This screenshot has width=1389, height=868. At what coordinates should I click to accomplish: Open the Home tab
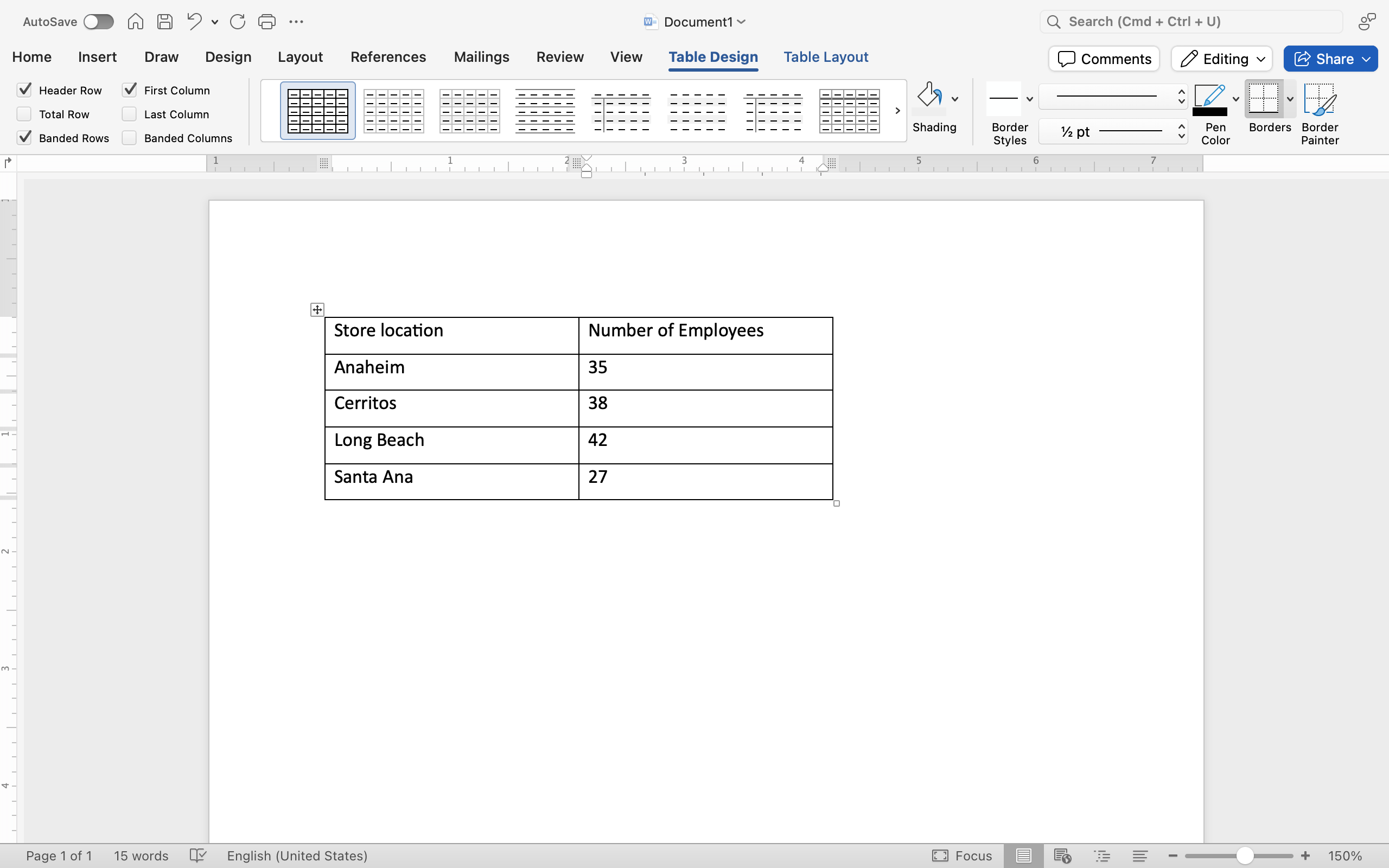point(31,57)
